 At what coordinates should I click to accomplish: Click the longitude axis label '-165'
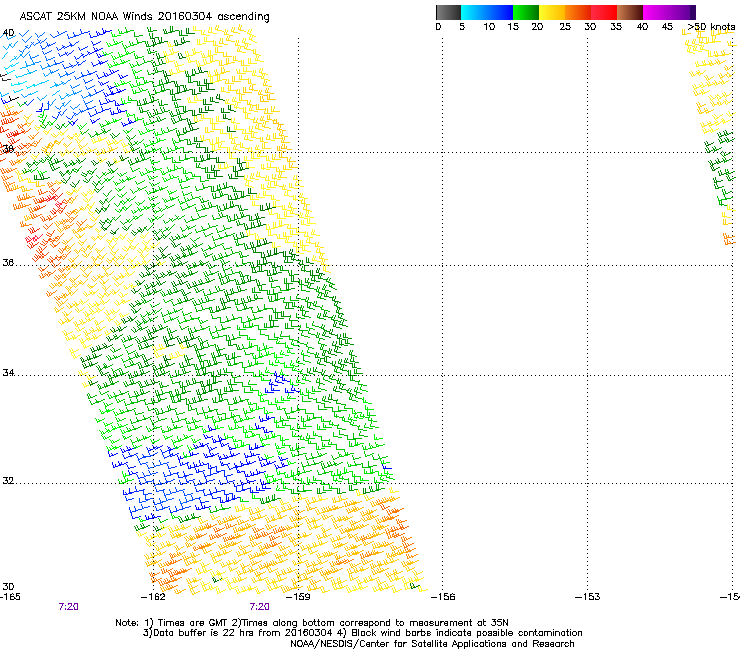coord(10,597)
